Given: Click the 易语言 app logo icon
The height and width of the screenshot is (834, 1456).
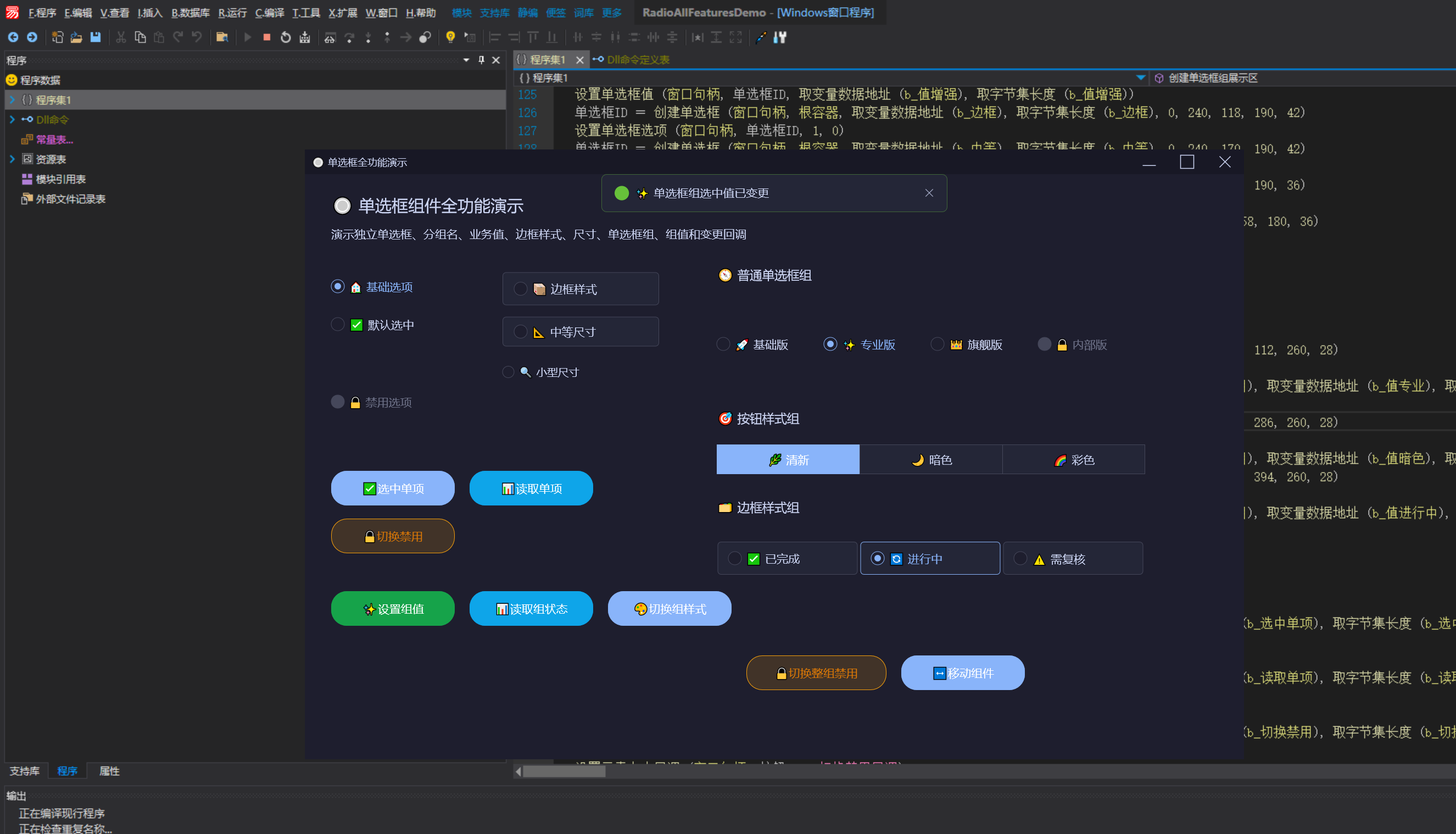Looking at the screenshot, I should tap(13, 12).
